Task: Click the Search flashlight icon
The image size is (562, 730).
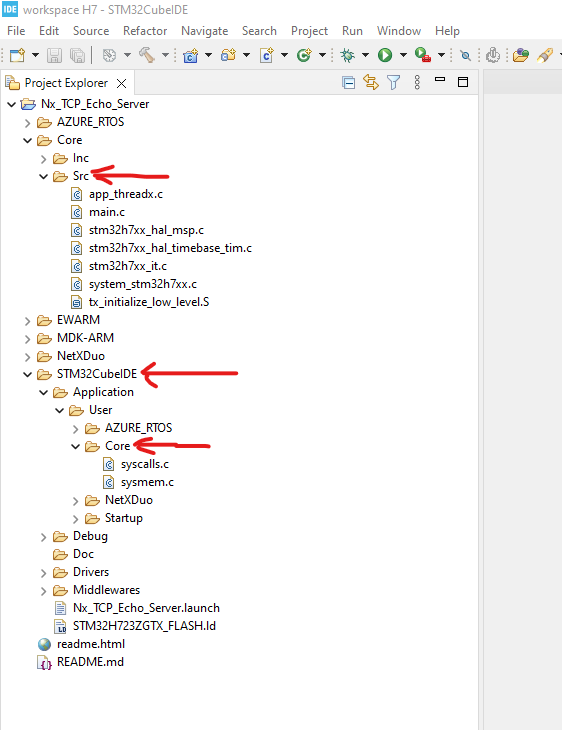Action: tap(545, 55)
